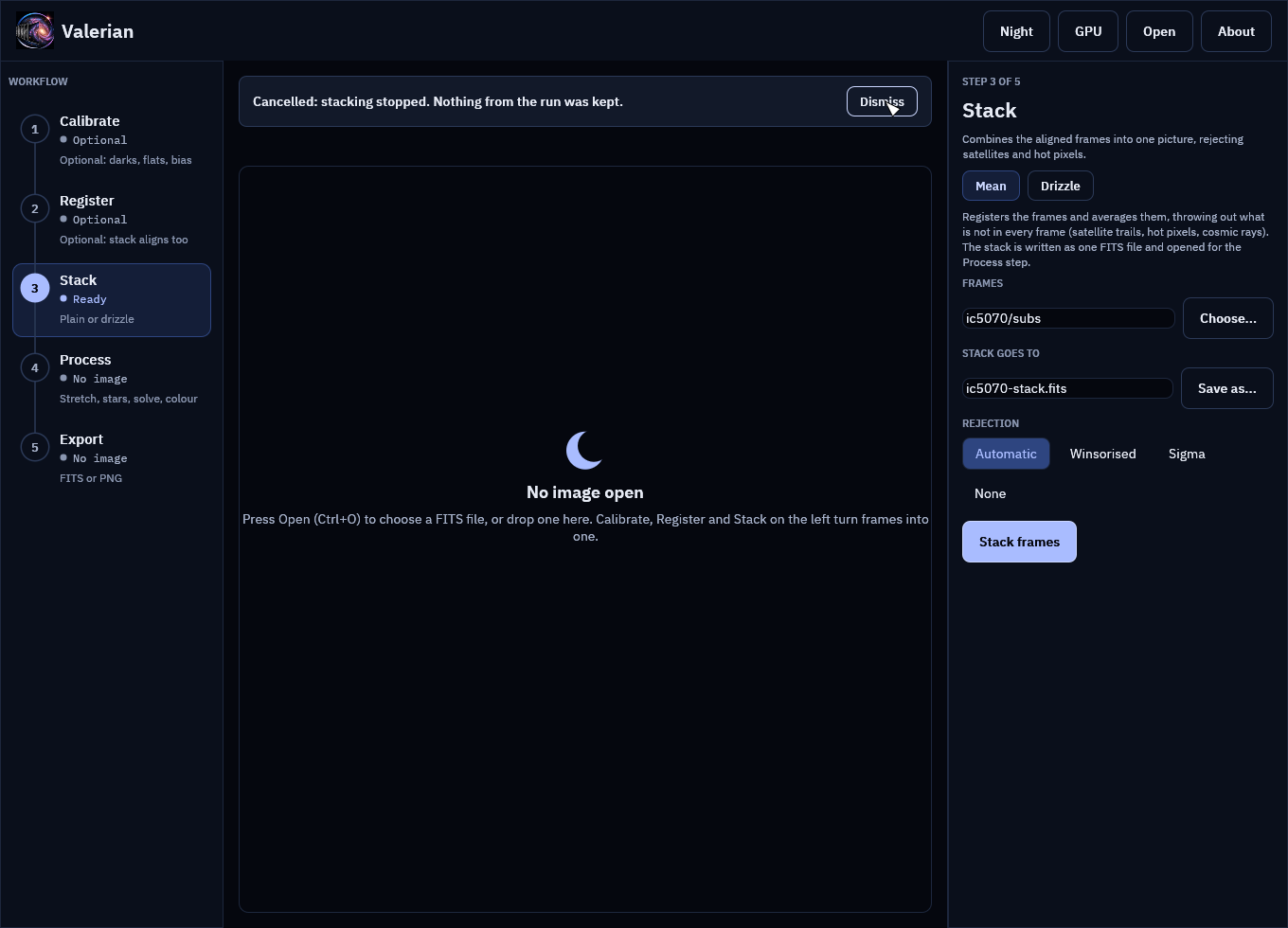Click the "WORKFLOW" sidebar heading
The height and width of the screenshot is (928, 1288).
coord(38,81)
